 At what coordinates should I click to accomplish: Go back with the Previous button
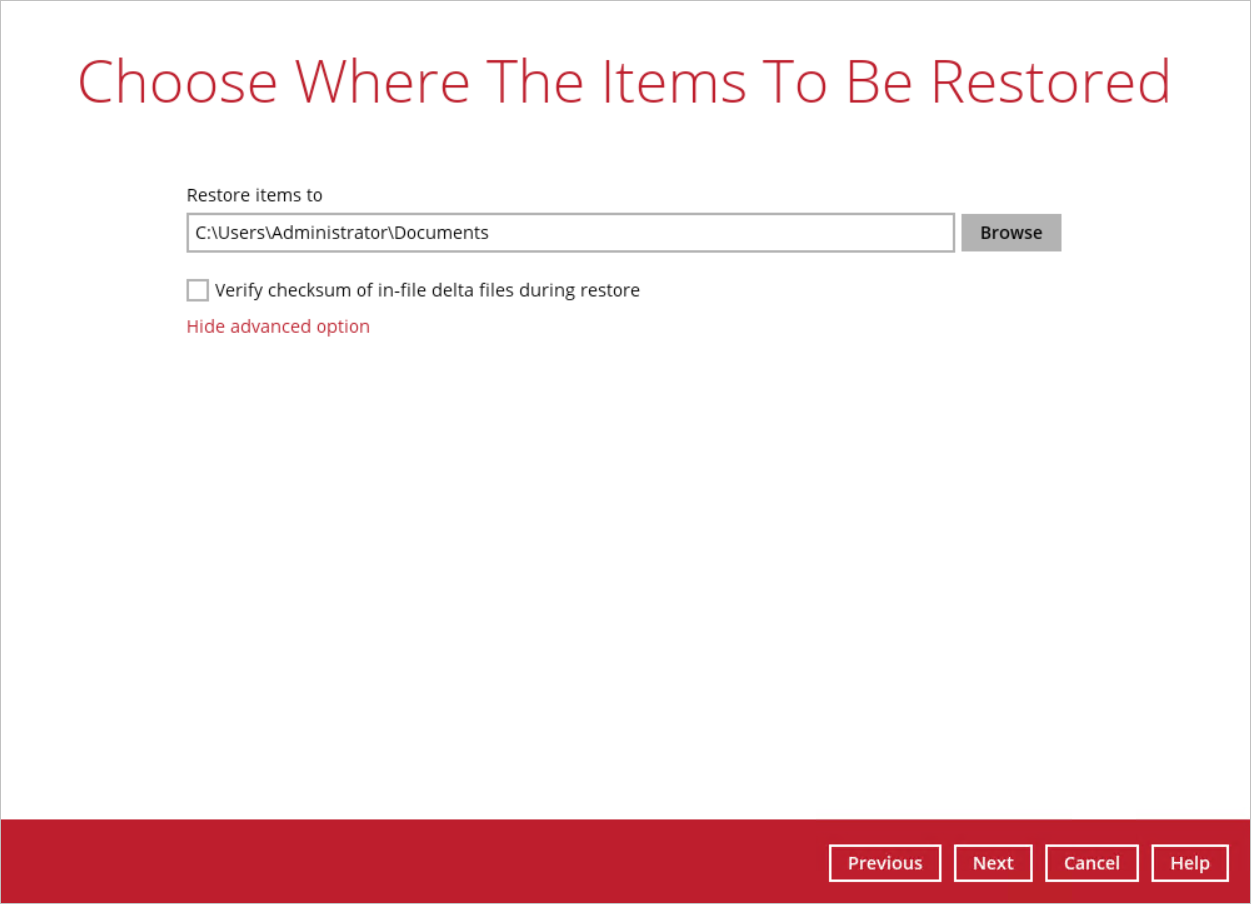point(884,863)
